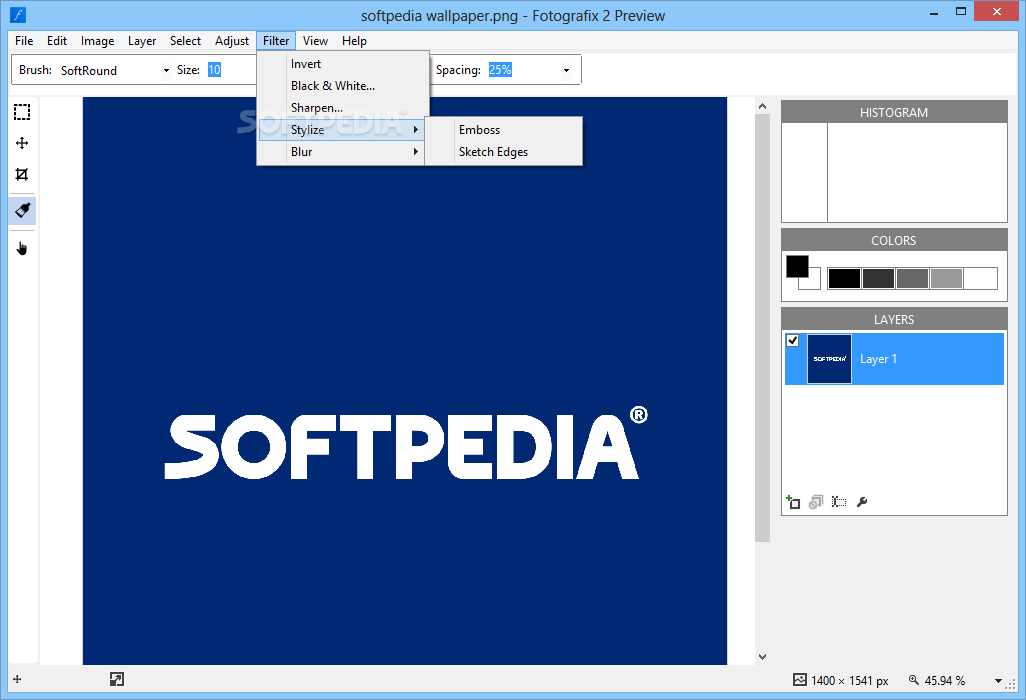
Task: Click the fit-to-window icon in status bar
Action: [x=116, y=679]
